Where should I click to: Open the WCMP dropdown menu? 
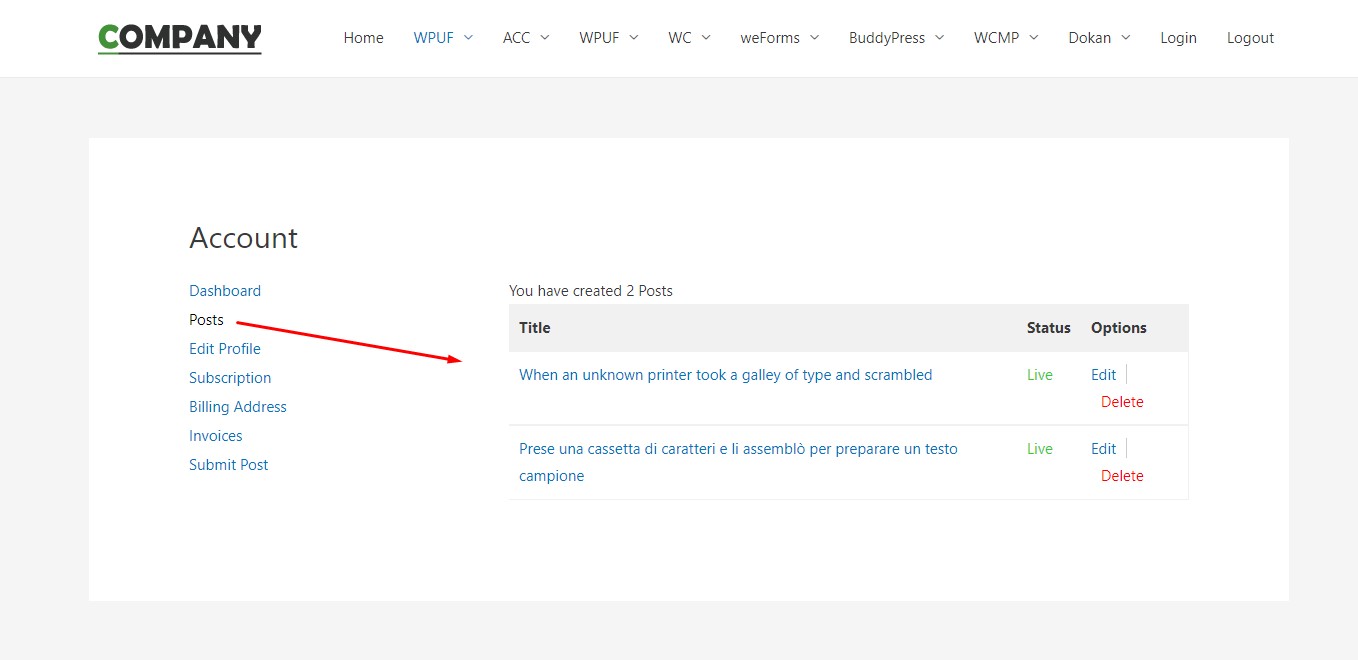pos(1006,38)
